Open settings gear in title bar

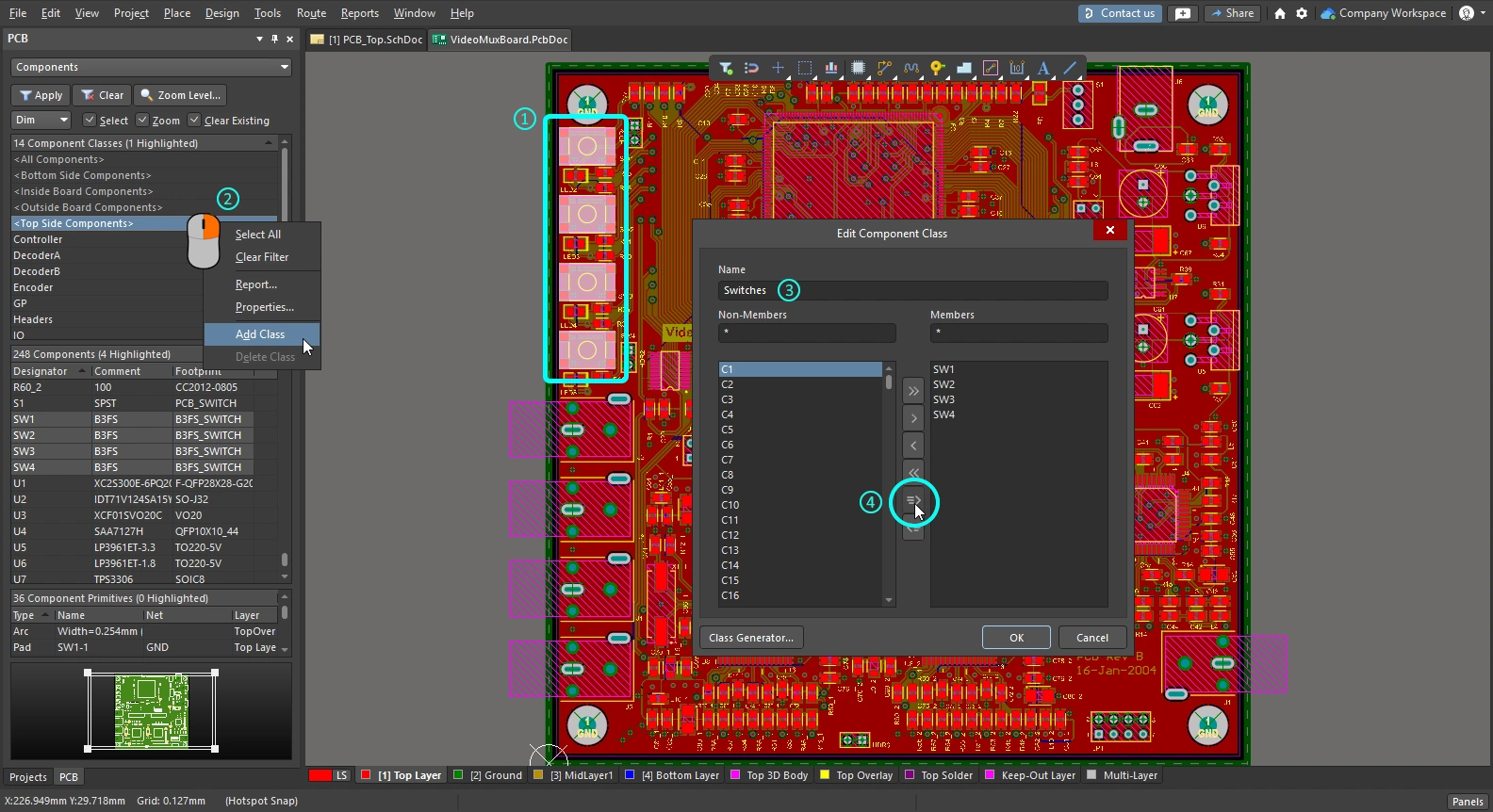click(x=1302, y=13)
